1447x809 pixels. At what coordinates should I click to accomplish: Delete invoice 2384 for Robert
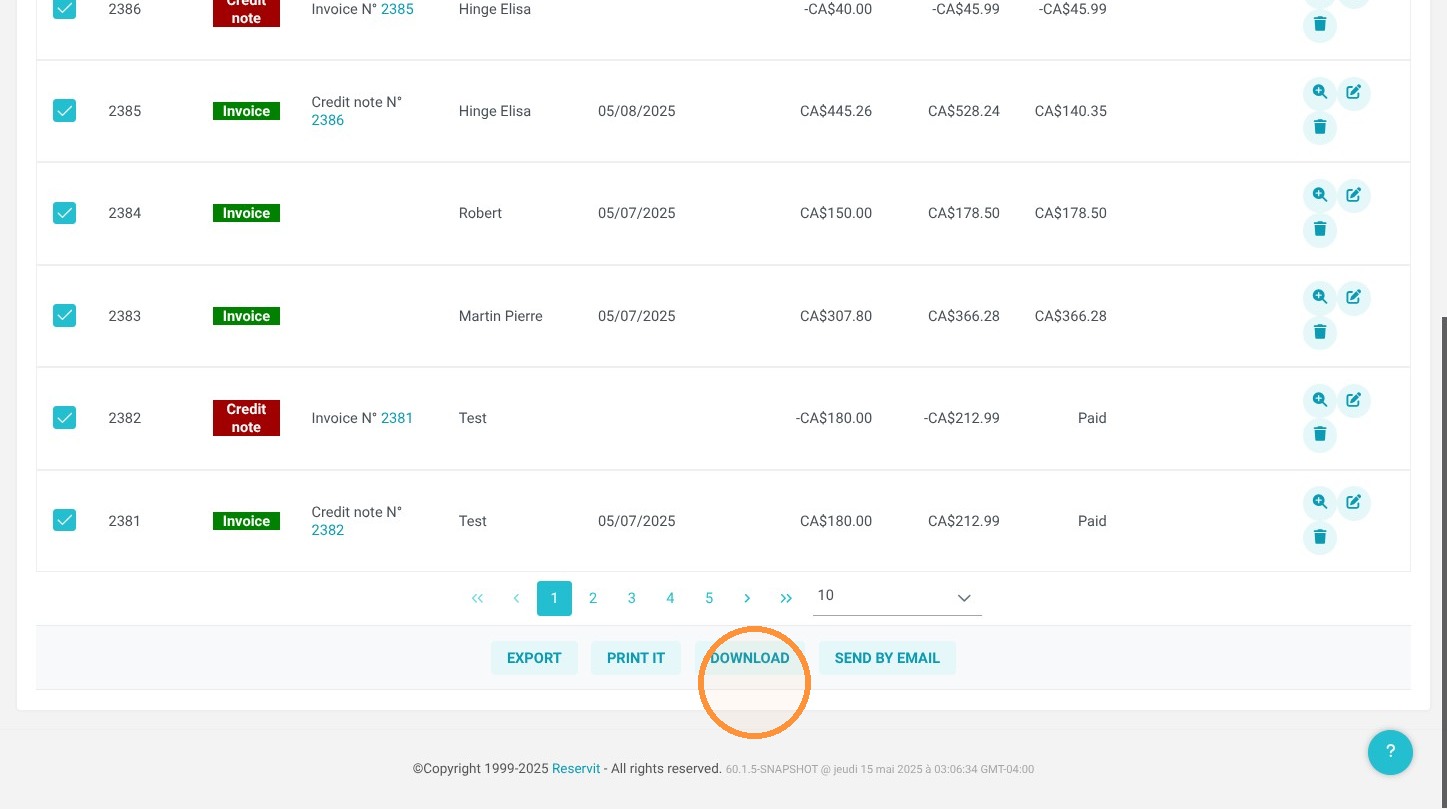1320,230
